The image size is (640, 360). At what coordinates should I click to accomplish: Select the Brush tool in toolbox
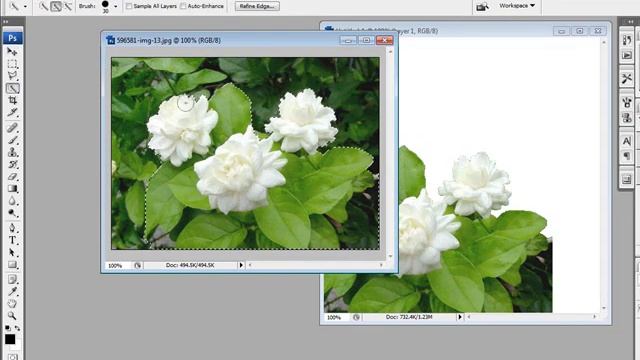pos(12,140)
